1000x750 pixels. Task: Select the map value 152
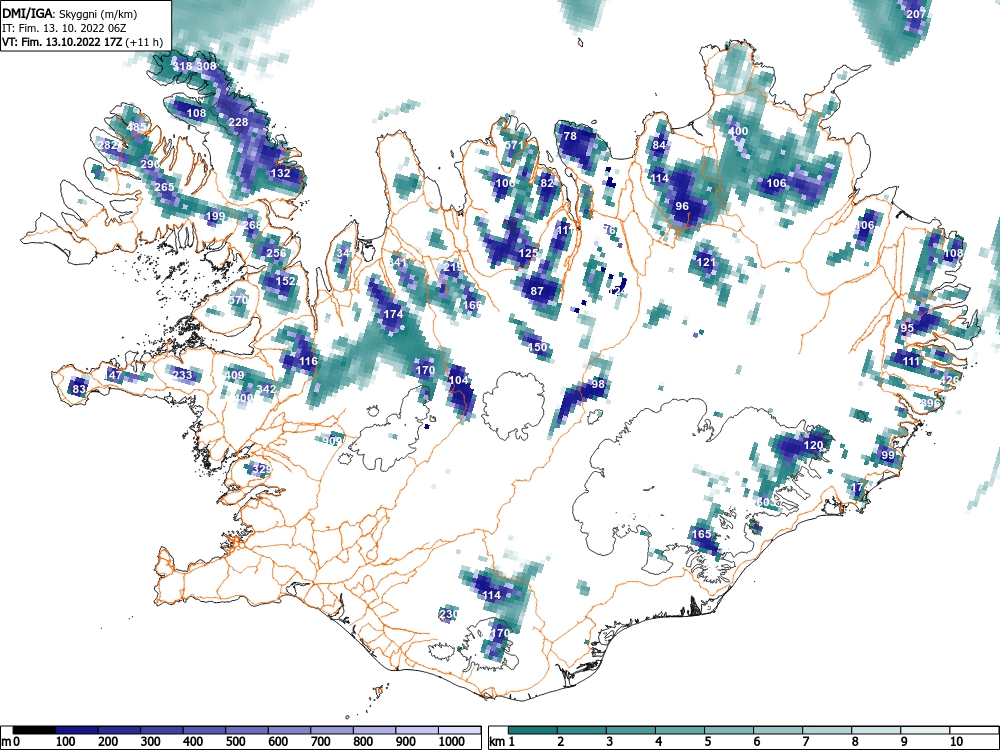coord(286,281)
